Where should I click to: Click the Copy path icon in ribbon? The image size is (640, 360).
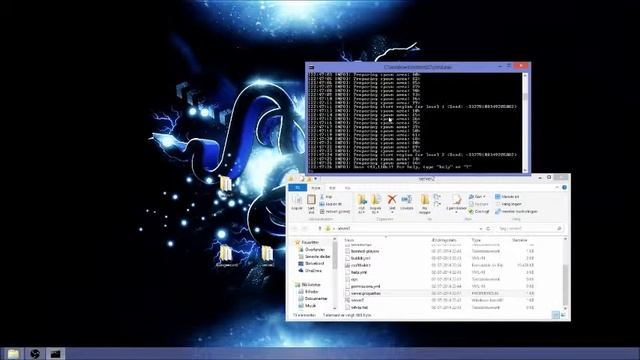[x=322, y=204]
